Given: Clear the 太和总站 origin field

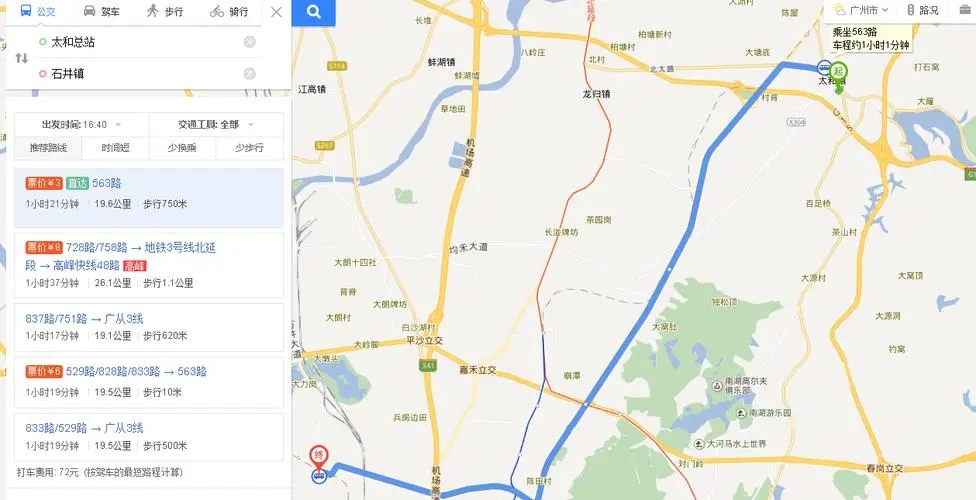Looking at the screenshot, I should coord(250,42).
